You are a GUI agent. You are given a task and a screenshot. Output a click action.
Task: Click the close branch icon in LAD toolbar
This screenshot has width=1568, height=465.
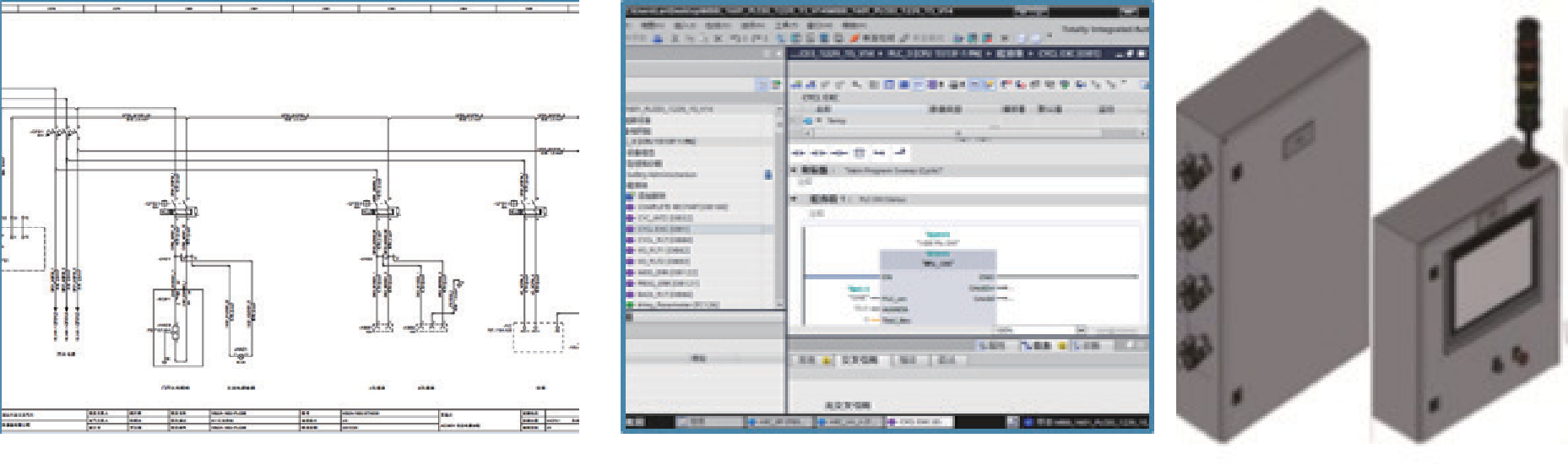click(x=899, y=154)
